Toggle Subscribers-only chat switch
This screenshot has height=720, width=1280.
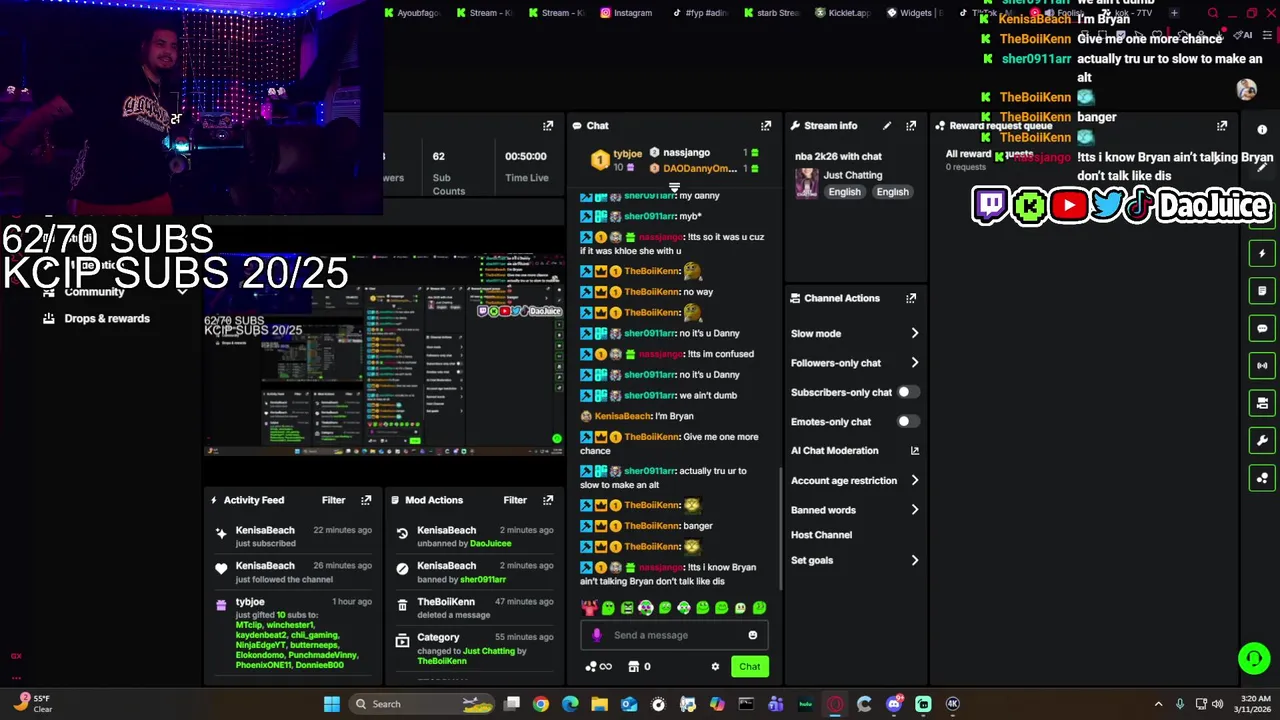906,392
